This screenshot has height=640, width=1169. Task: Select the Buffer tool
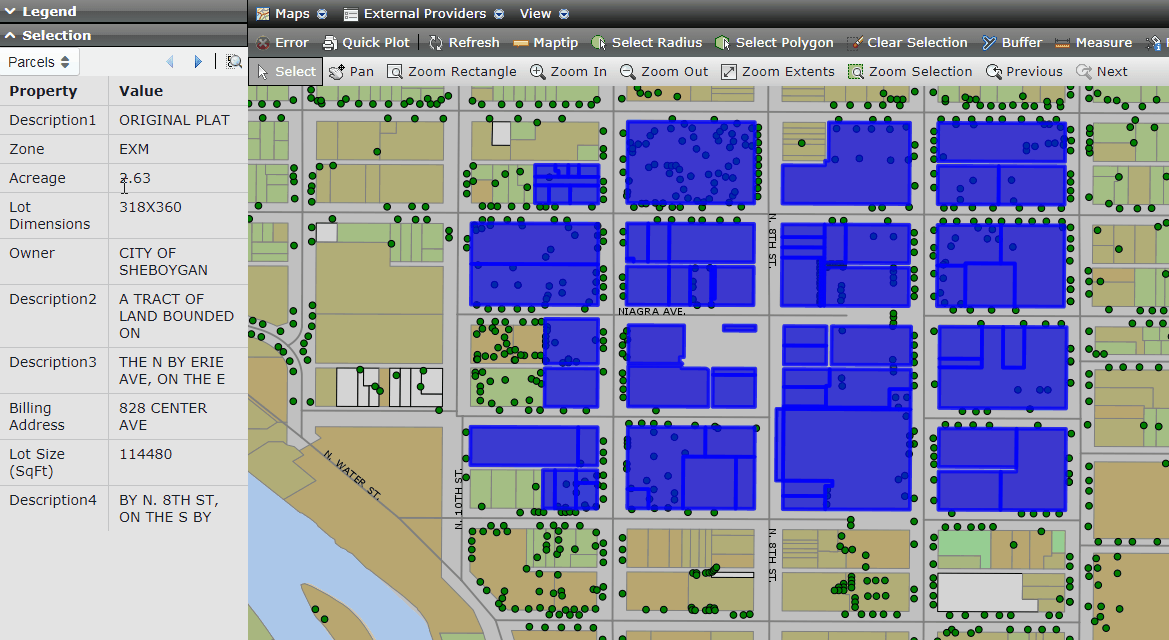click(x=1012, y=43)
